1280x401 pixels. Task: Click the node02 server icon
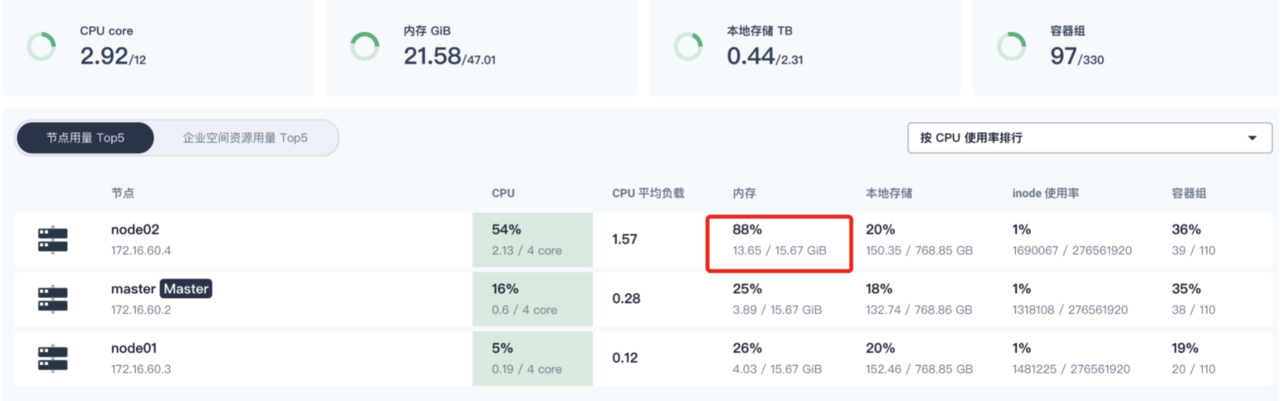click(53, 240)
